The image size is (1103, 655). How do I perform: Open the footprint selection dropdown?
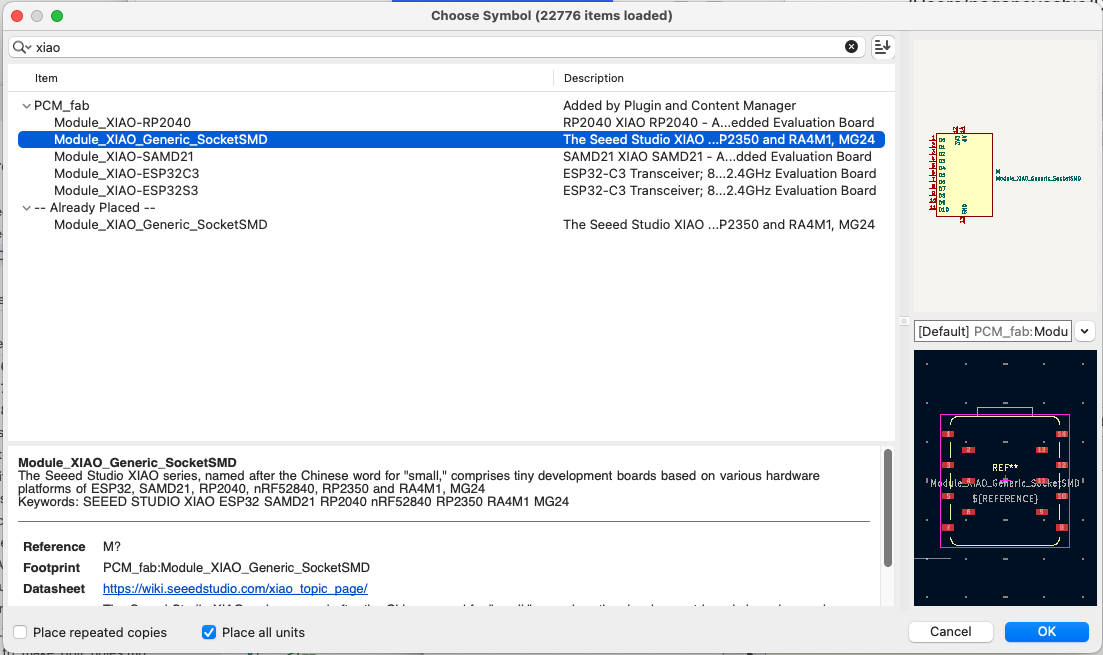pos(1085,331)
